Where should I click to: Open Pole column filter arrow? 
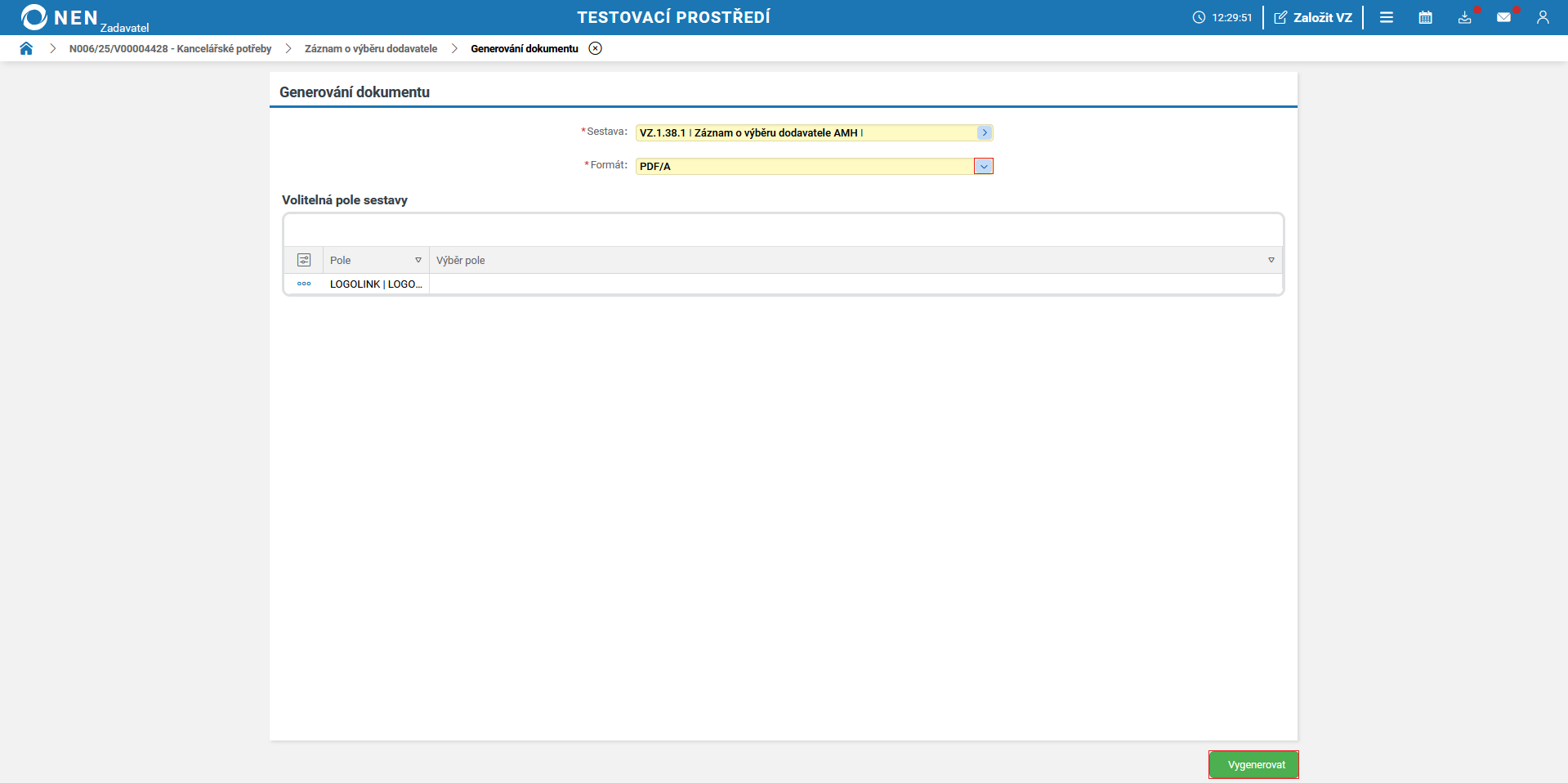[418, 260]
